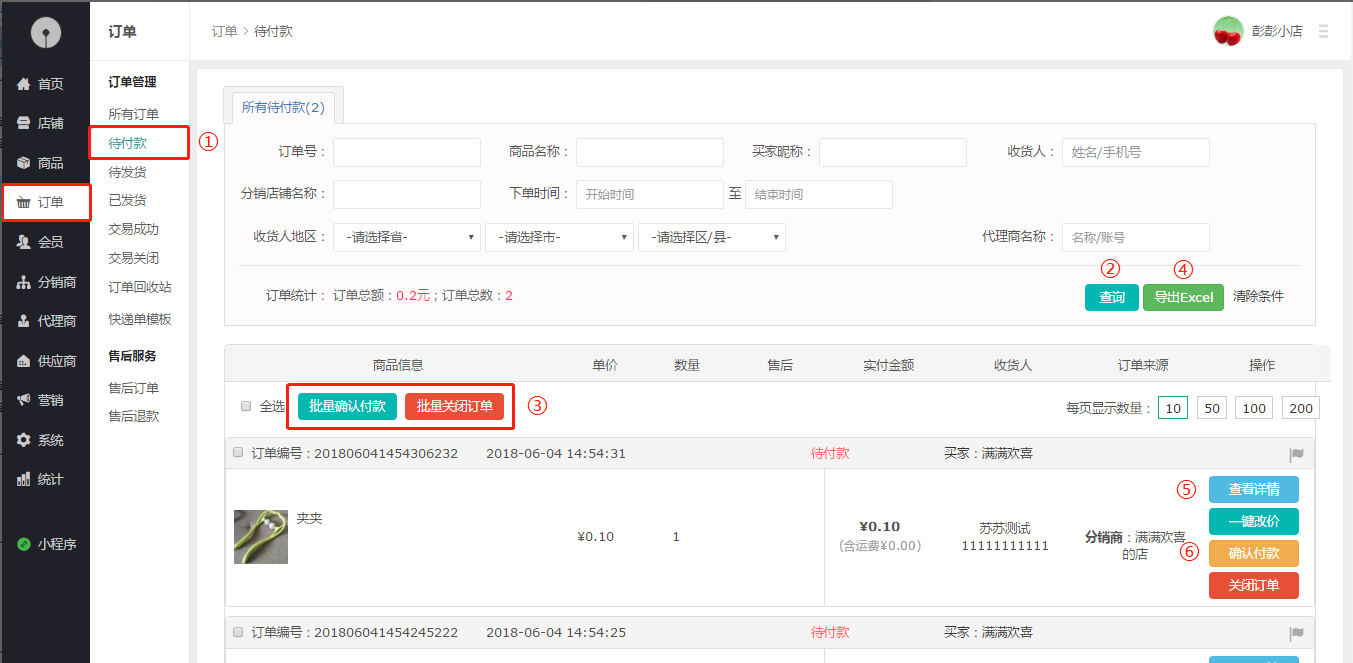Open 待发货 in the order menu
Viewport: 1353px width, 663px height.
coord(127,172)
